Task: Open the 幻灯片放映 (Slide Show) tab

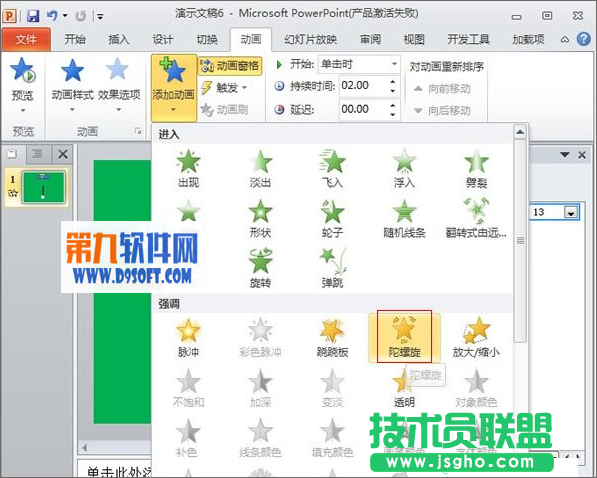Action: 310,39
